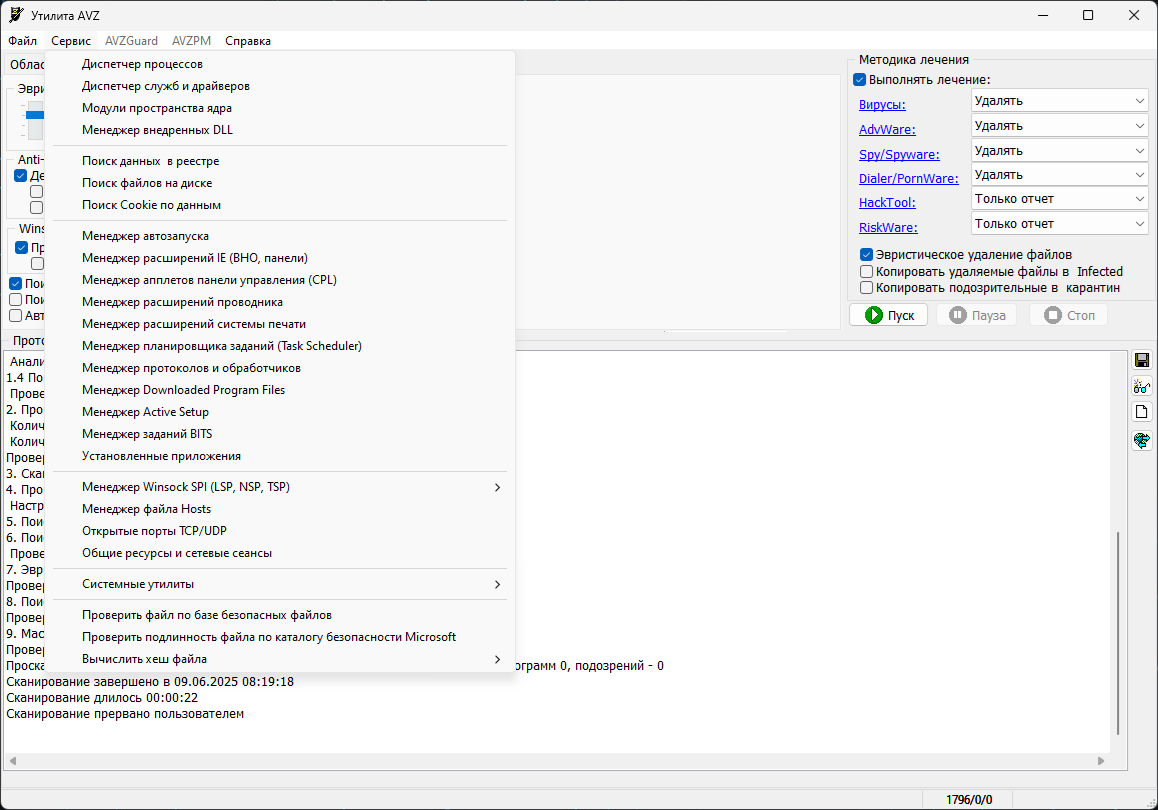Viewport: 1158px width, 810px height.
Task: Click the 'RiskWare:' link
Action: click(888, 228)
